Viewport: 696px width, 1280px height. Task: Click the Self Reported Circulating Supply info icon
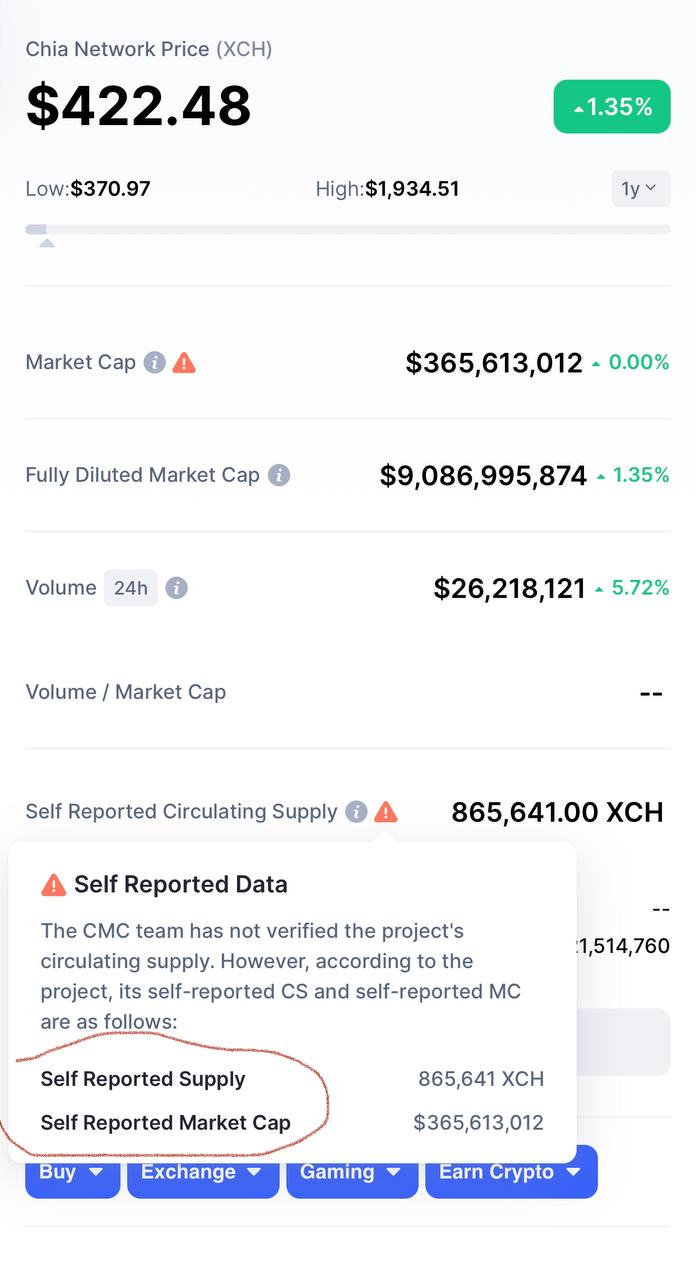point(356,811)
